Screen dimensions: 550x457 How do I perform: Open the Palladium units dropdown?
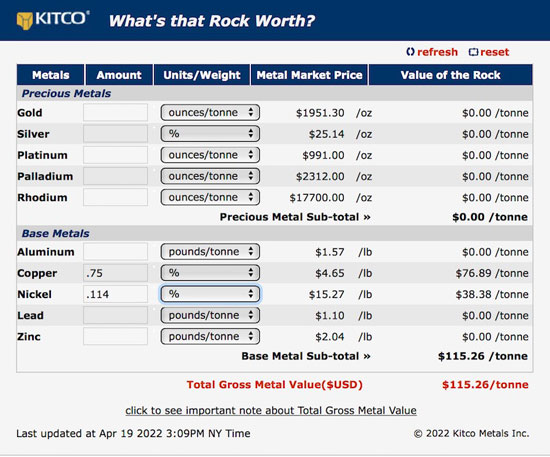coord(210,176)
